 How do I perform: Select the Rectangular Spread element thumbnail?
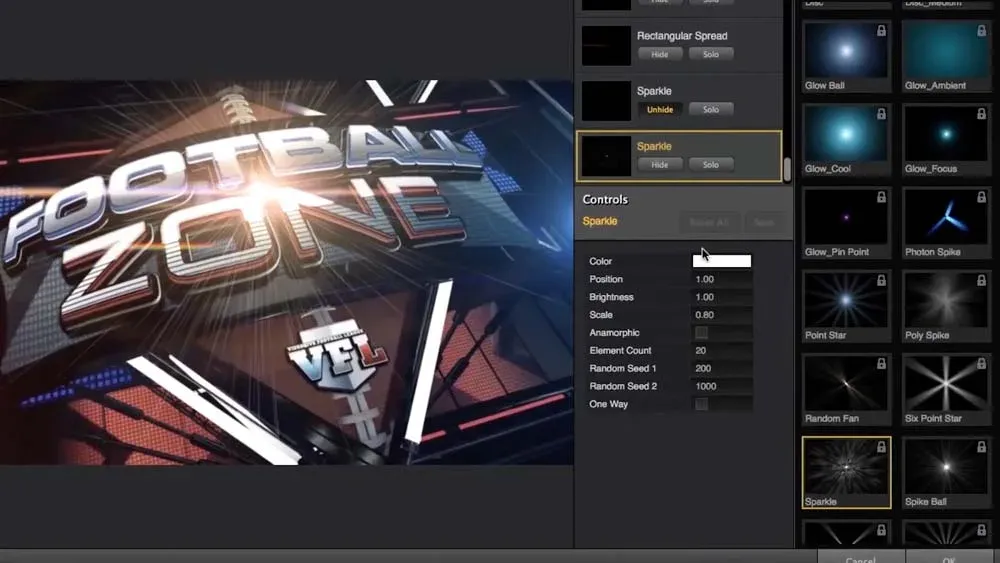point(606,46)
